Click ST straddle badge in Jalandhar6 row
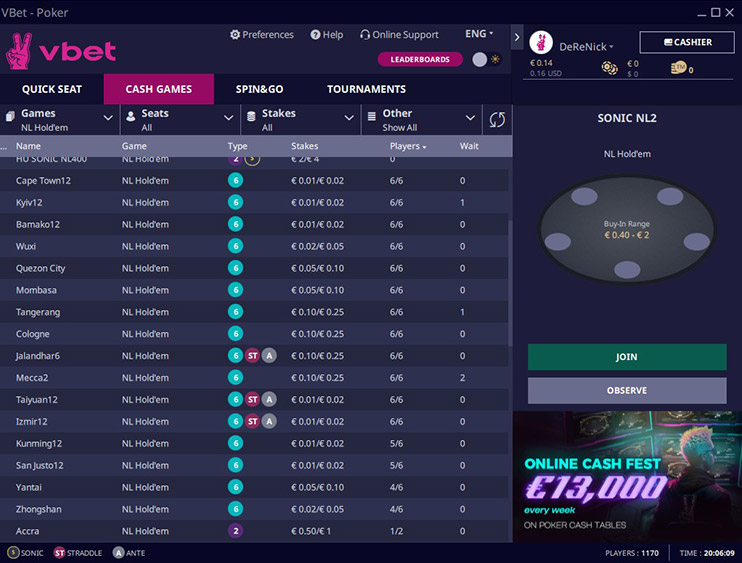Viewport: 742px width, 563px height. [252, 355]
